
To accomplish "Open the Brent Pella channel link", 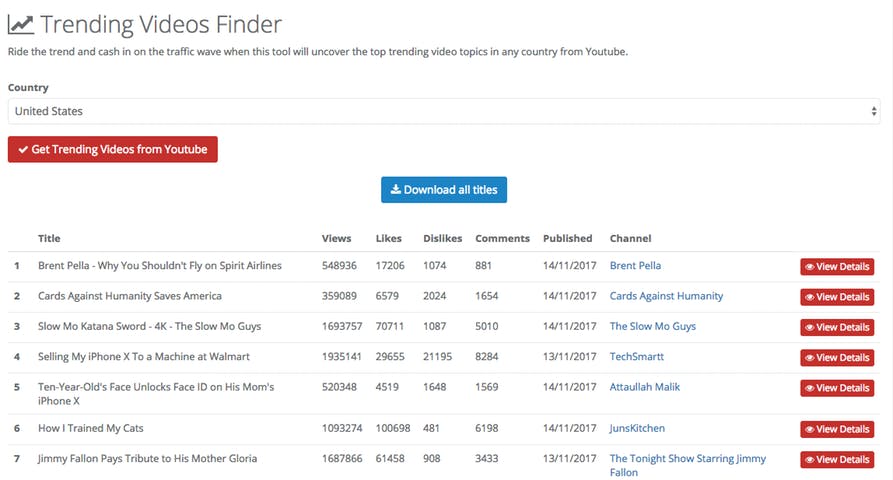I will (x=635, y=266).
